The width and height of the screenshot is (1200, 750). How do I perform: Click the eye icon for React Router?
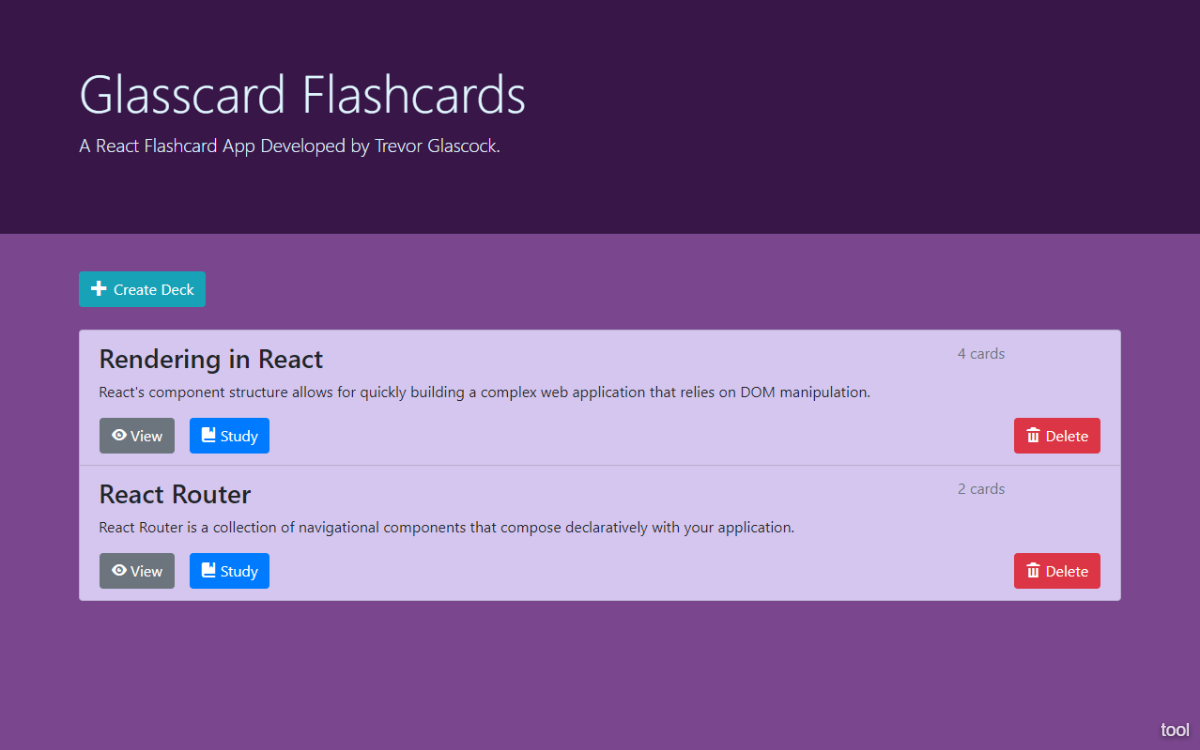pyautogui.click(x=119, y=571)
